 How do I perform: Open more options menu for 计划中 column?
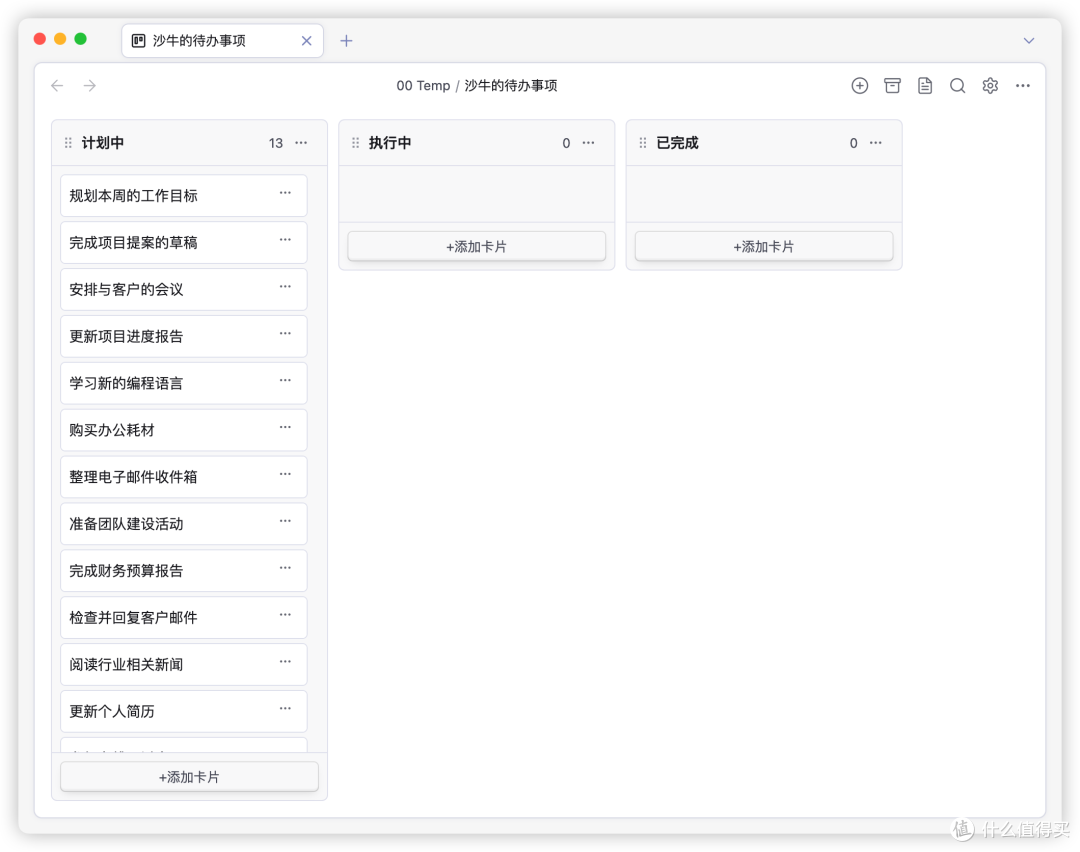click(x=301, y=143)
